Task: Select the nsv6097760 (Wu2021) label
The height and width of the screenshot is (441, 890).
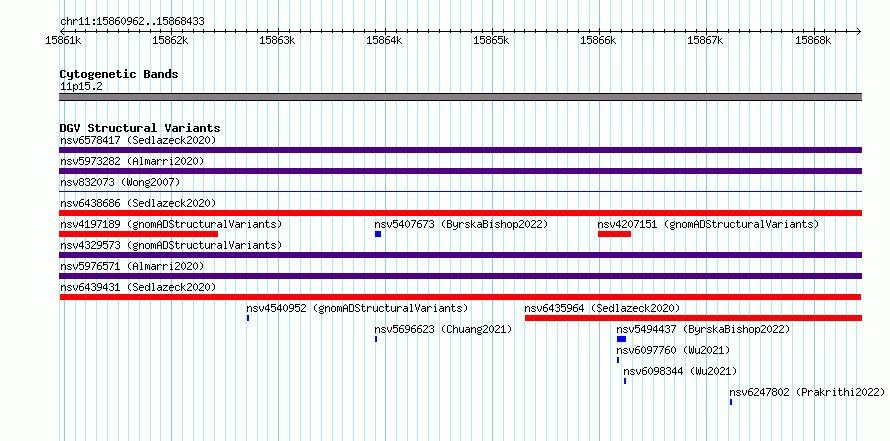Action: click(x=673, y=350)
